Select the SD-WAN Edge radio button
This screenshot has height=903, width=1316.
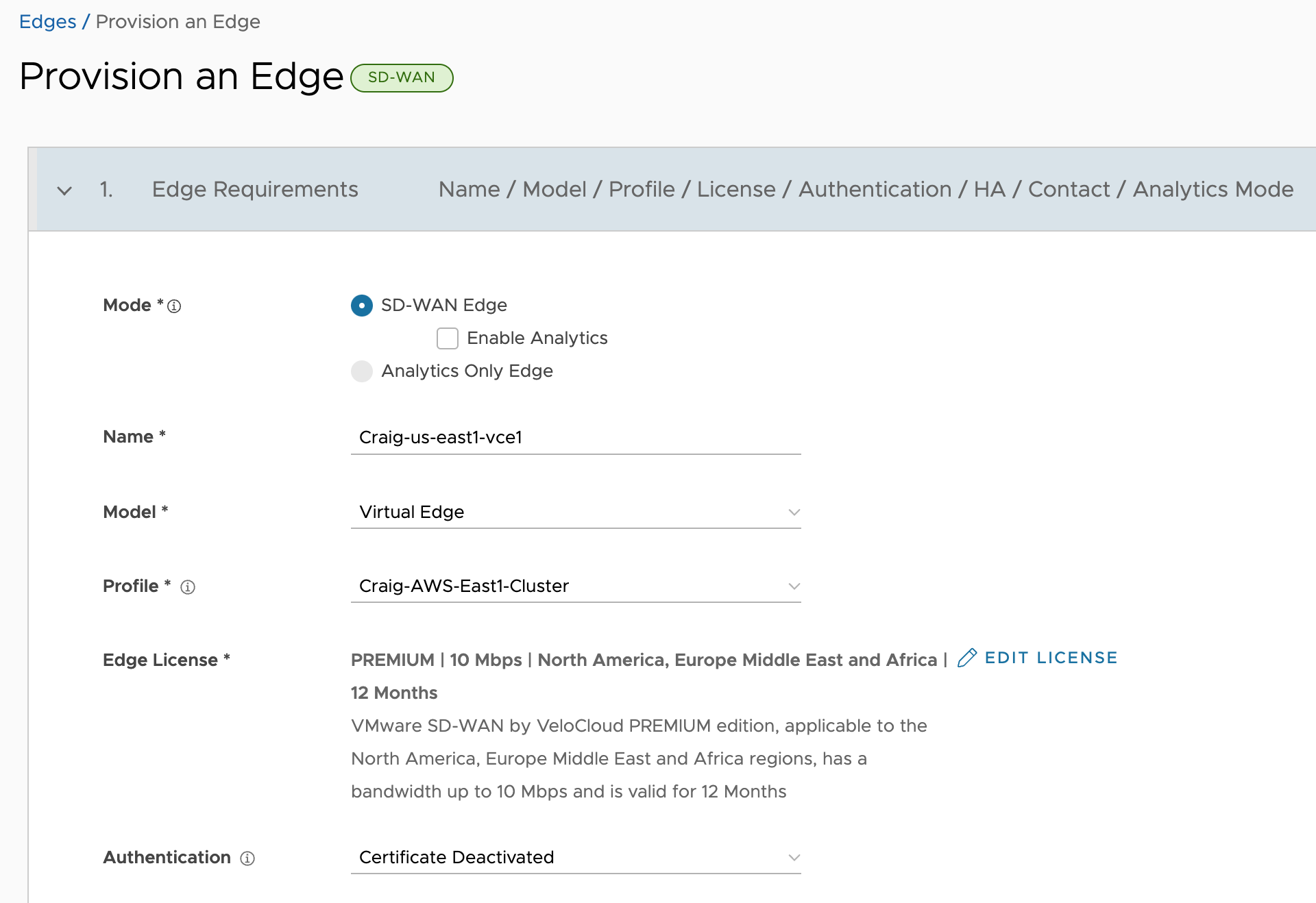click(362, 306)
